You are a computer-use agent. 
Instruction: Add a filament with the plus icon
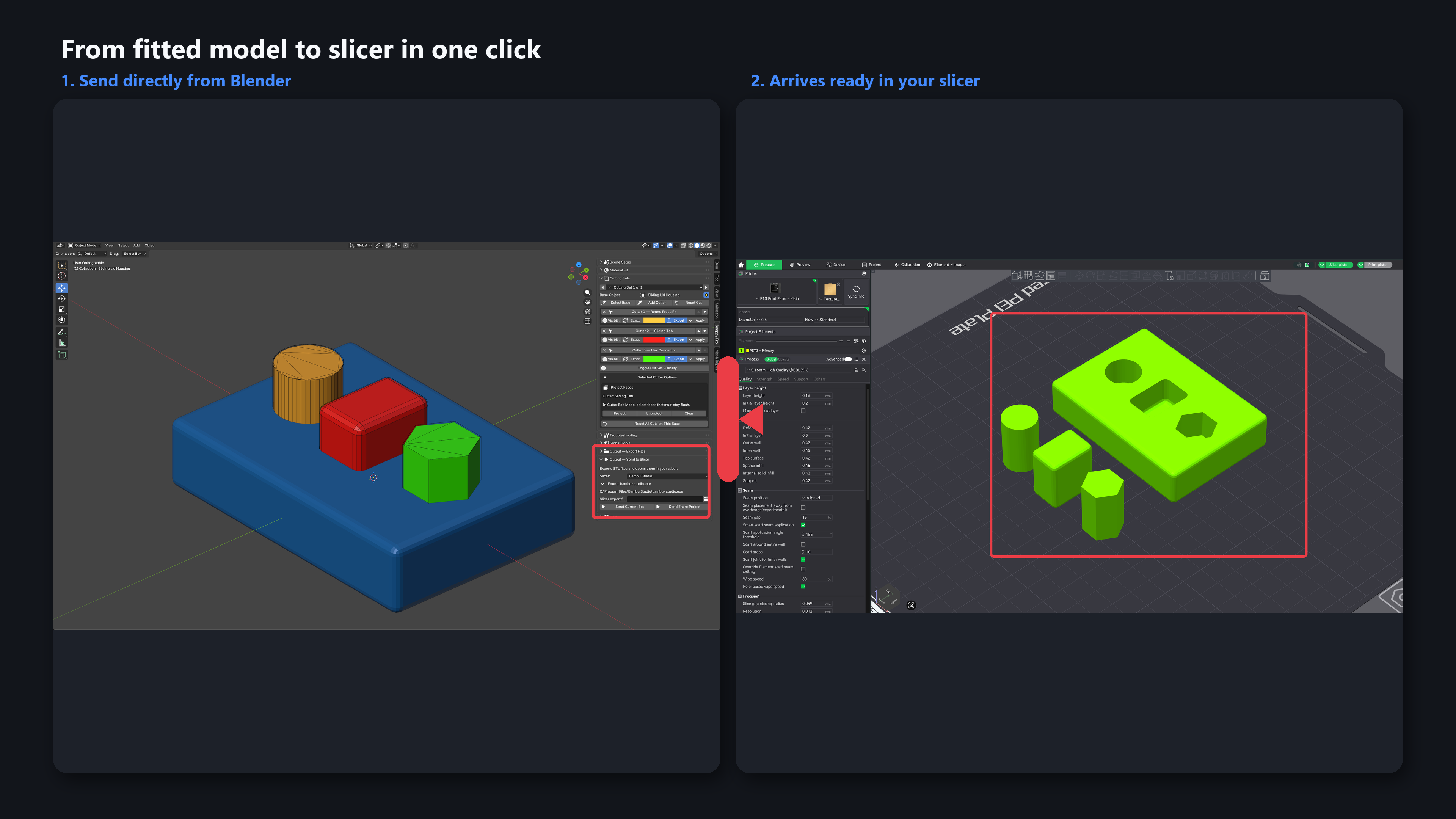(x=841, y=341)
